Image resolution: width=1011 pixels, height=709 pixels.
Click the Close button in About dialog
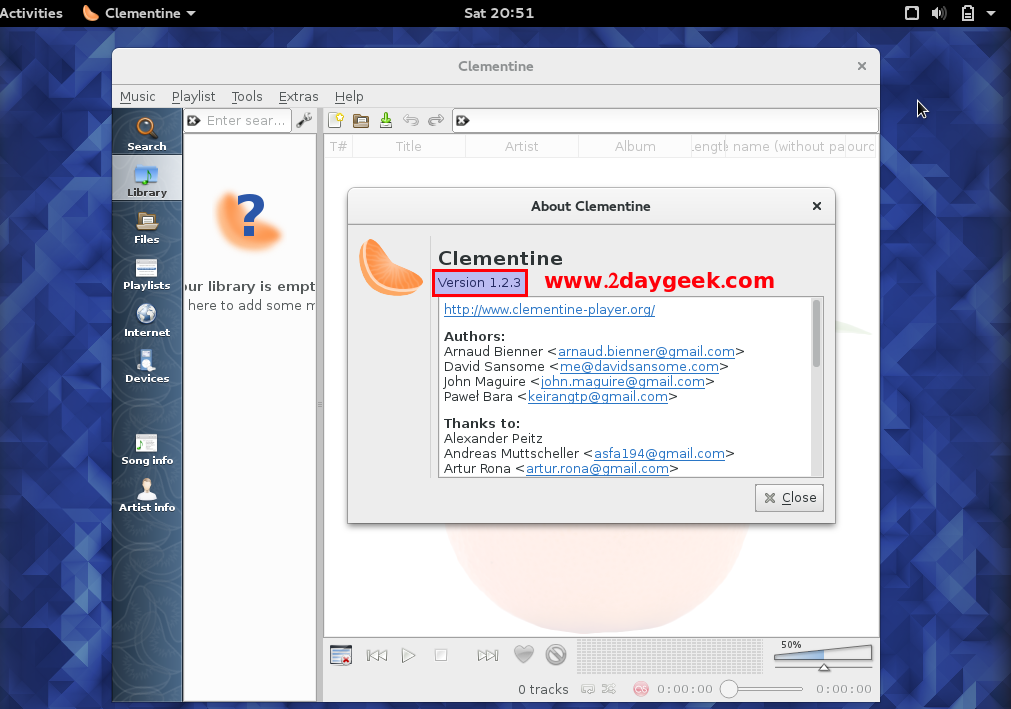coord(789,498)
